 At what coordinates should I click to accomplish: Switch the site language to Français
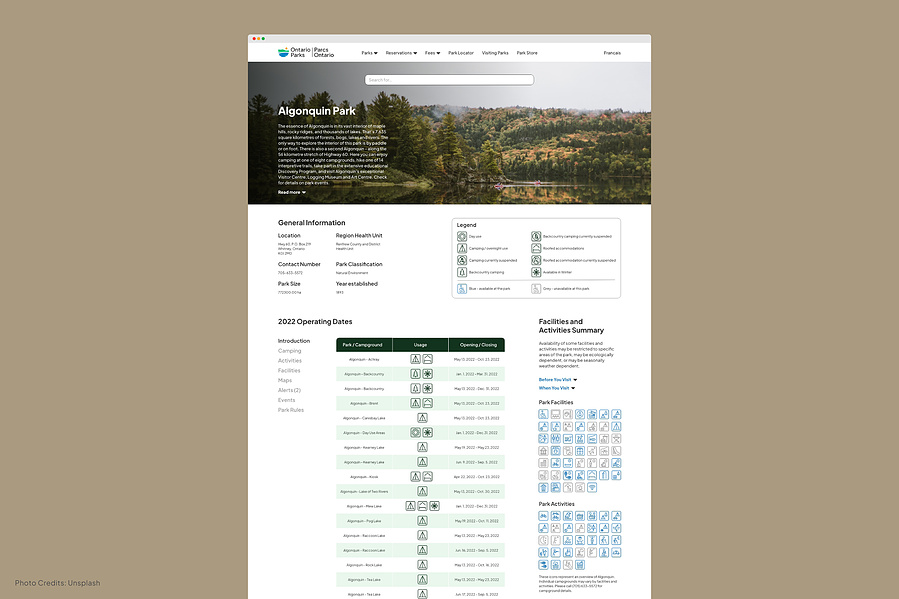coord(612,53)
